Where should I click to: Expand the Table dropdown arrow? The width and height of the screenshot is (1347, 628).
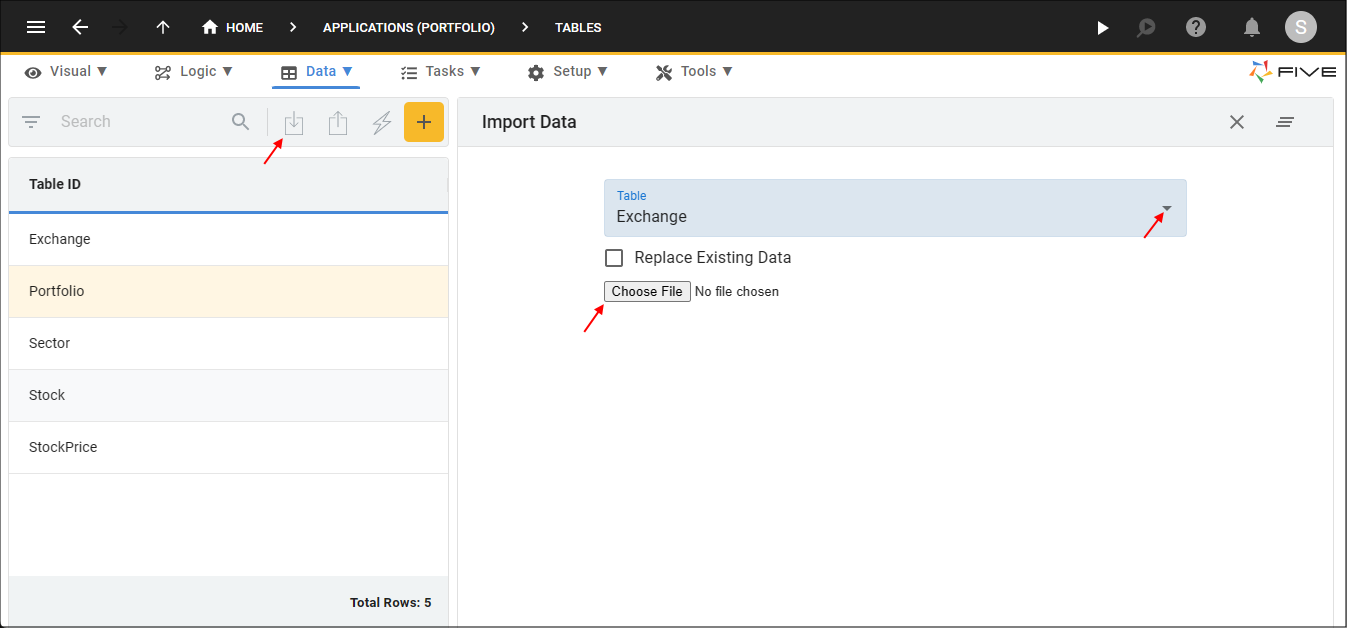[1166, 209]
